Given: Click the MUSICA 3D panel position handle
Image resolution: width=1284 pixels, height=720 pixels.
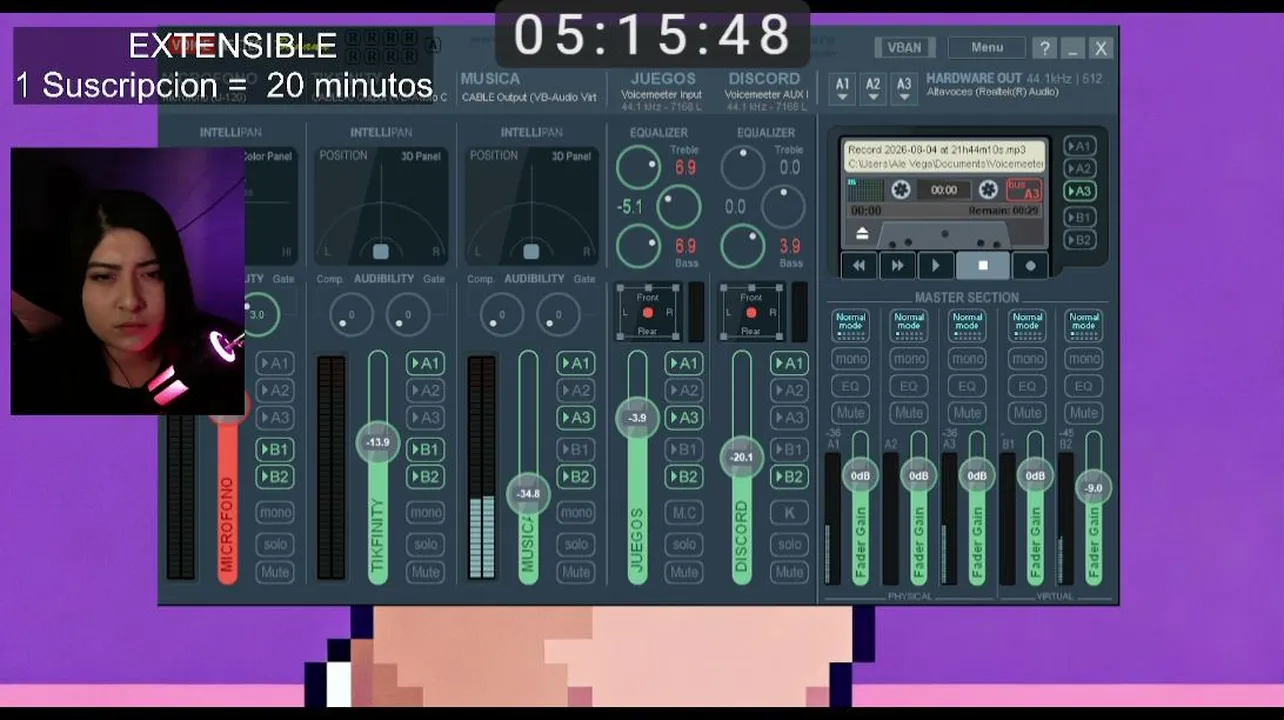Looking at the screenshot, I should pos(531,251).
